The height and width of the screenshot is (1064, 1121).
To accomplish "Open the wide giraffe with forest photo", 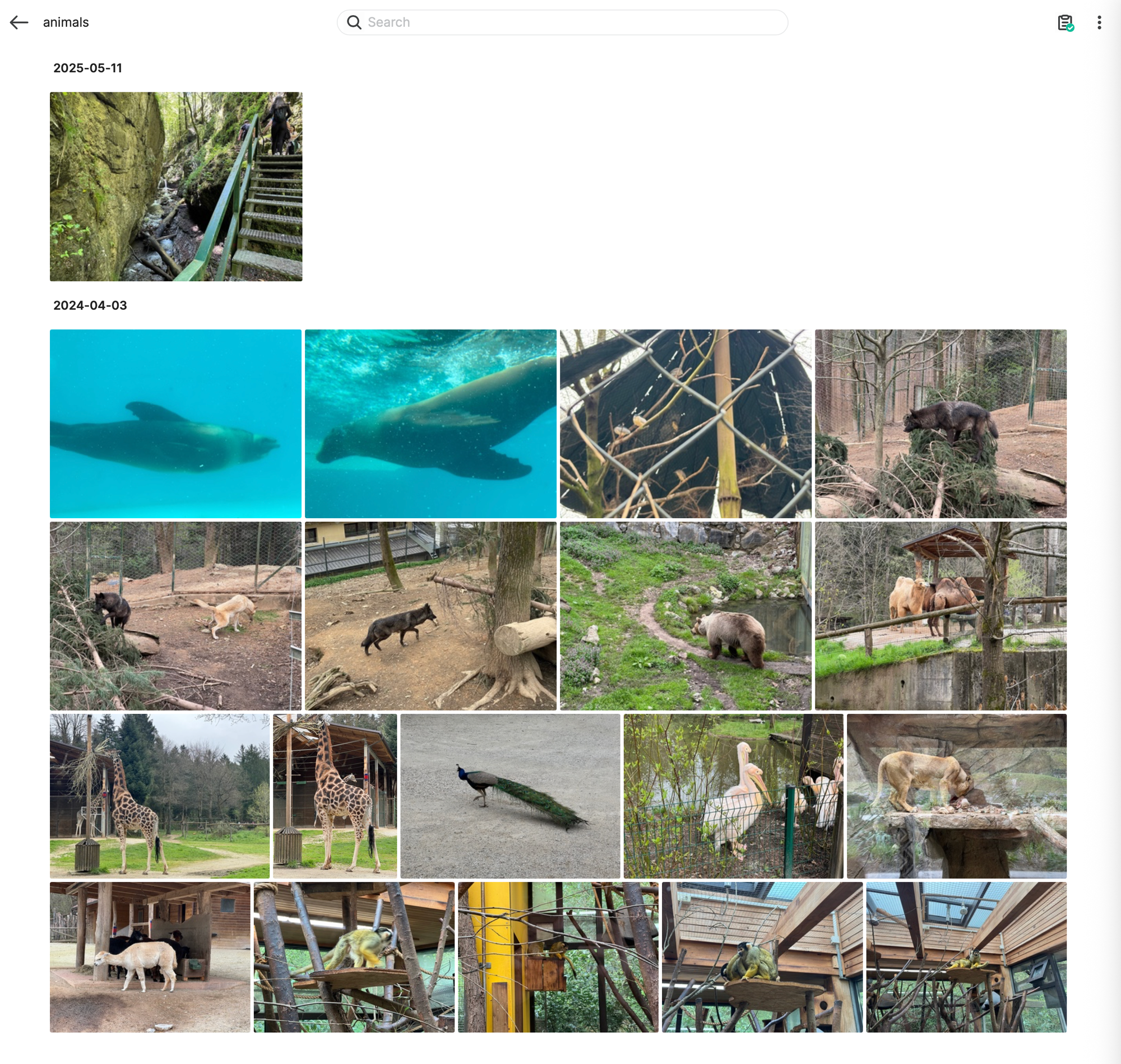I will tap(159, 796).
